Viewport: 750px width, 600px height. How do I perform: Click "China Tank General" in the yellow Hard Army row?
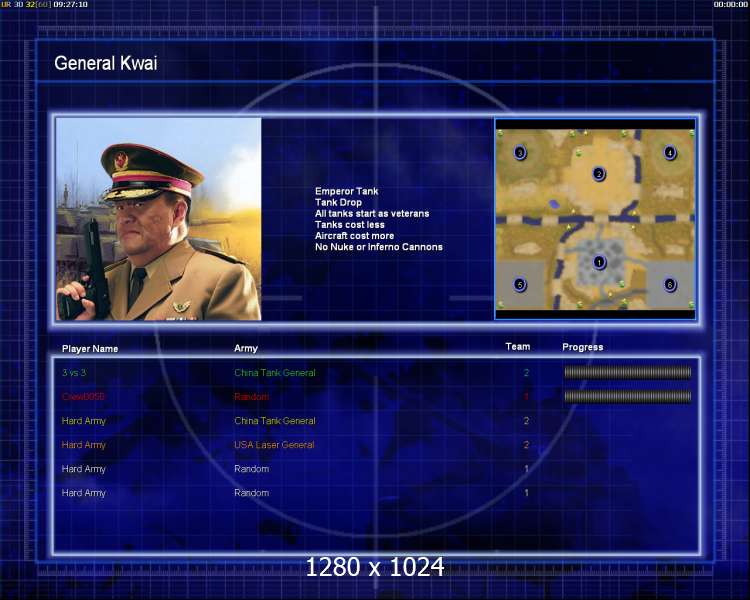coord(275,421)
